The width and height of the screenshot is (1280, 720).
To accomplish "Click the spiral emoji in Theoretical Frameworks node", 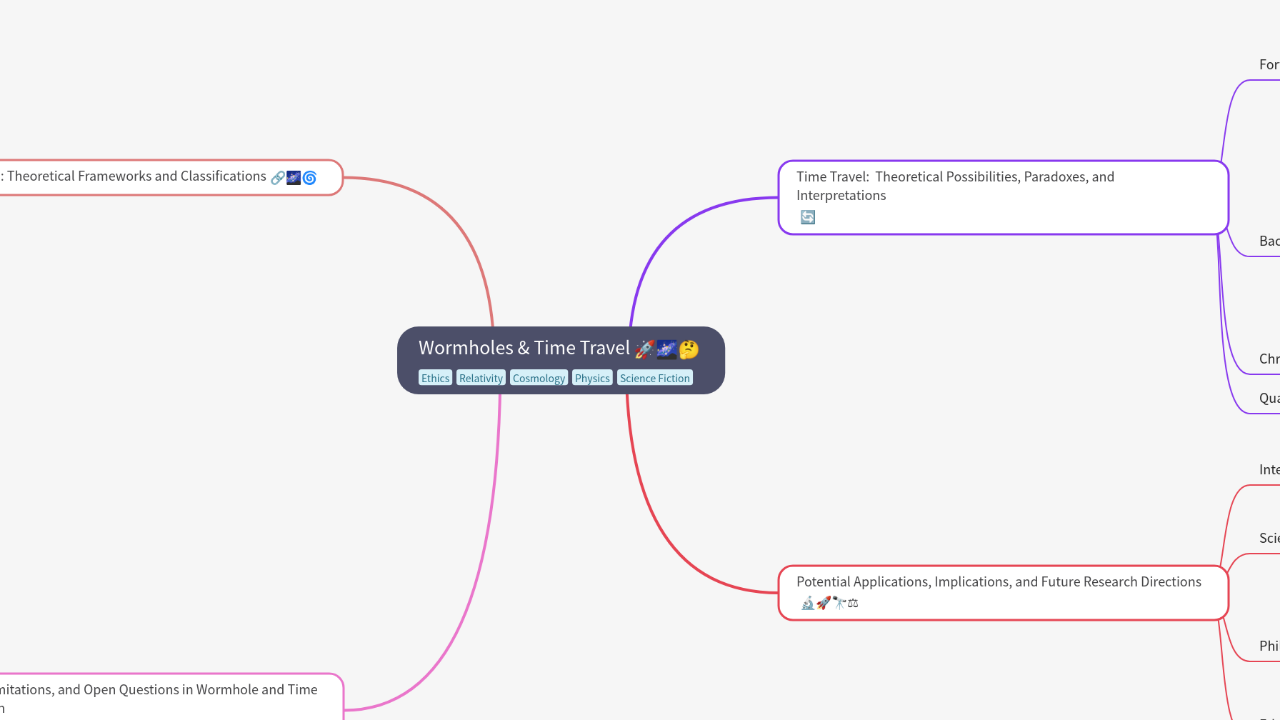I will tap(310, 178).
